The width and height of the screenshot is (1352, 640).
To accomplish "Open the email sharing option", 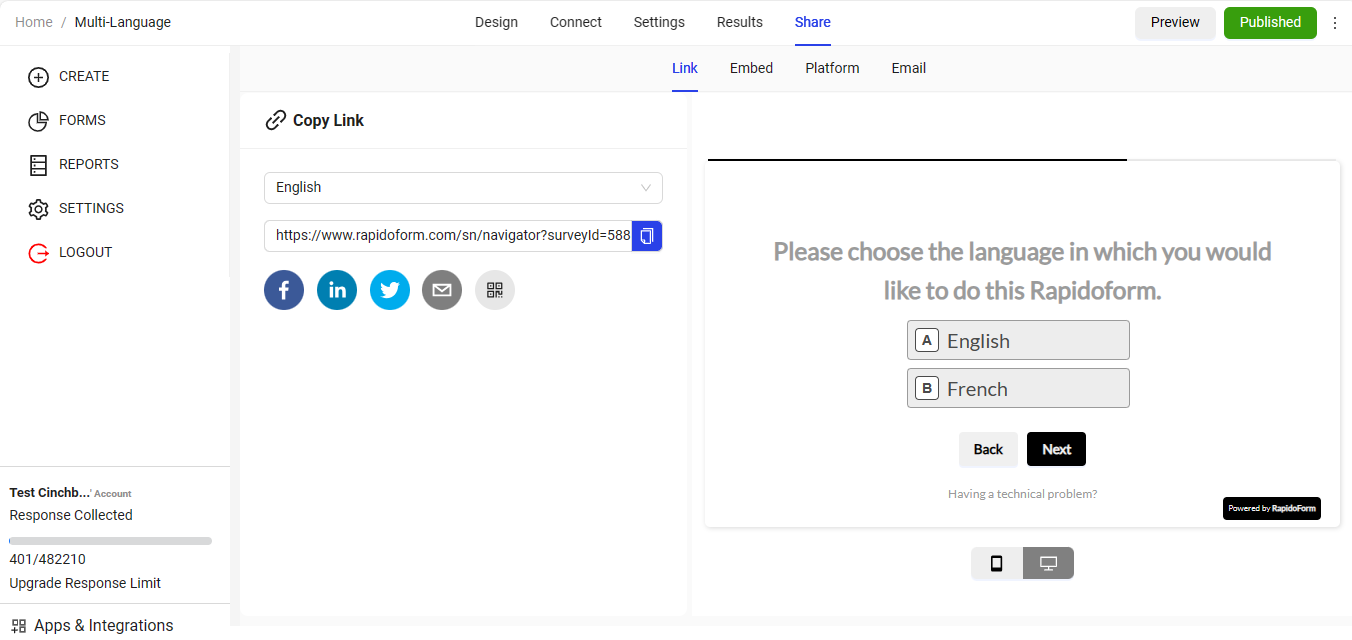I will coord(442,290).
